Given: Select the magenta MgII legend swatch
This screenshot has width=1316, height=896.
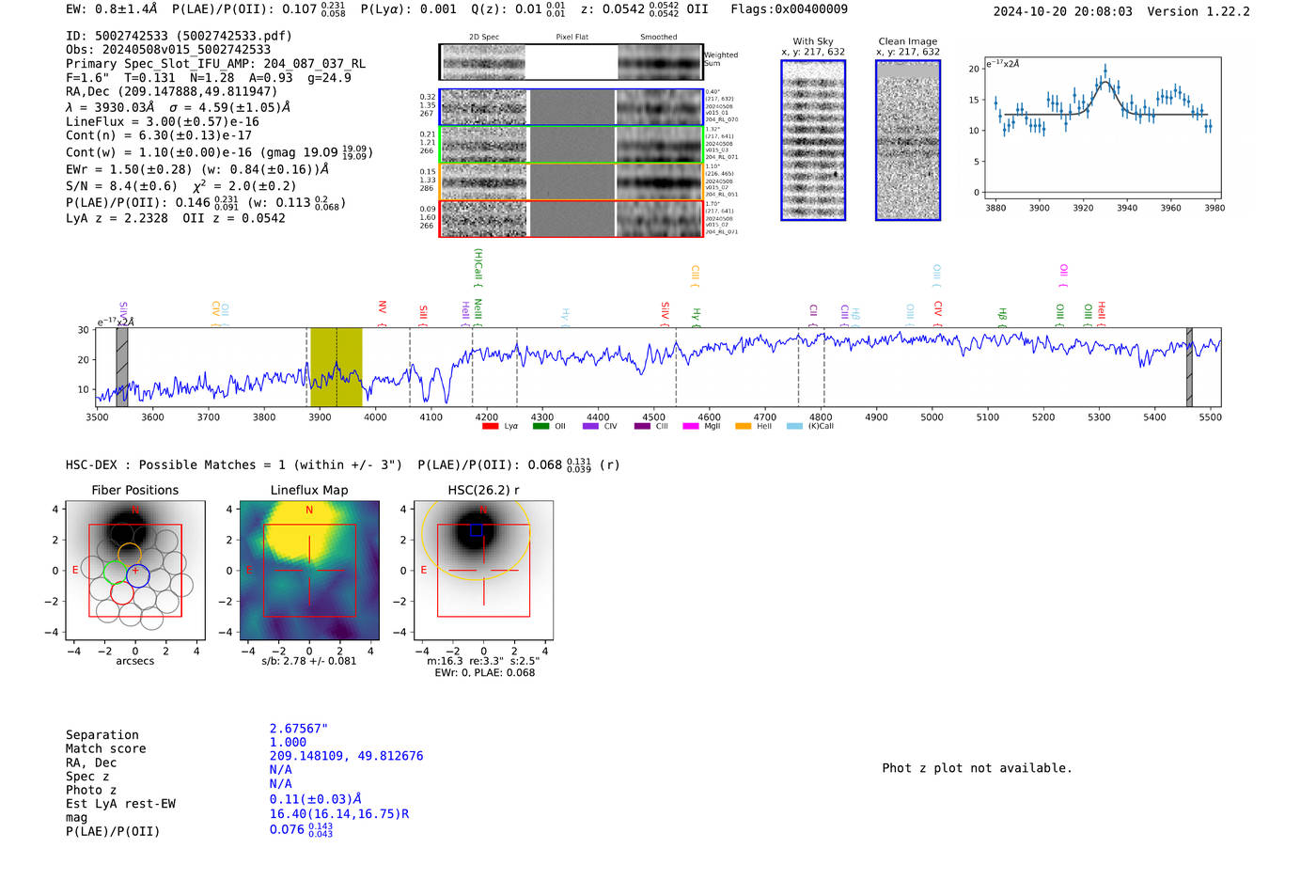Looking at the screenshot, I should [691, 427].
